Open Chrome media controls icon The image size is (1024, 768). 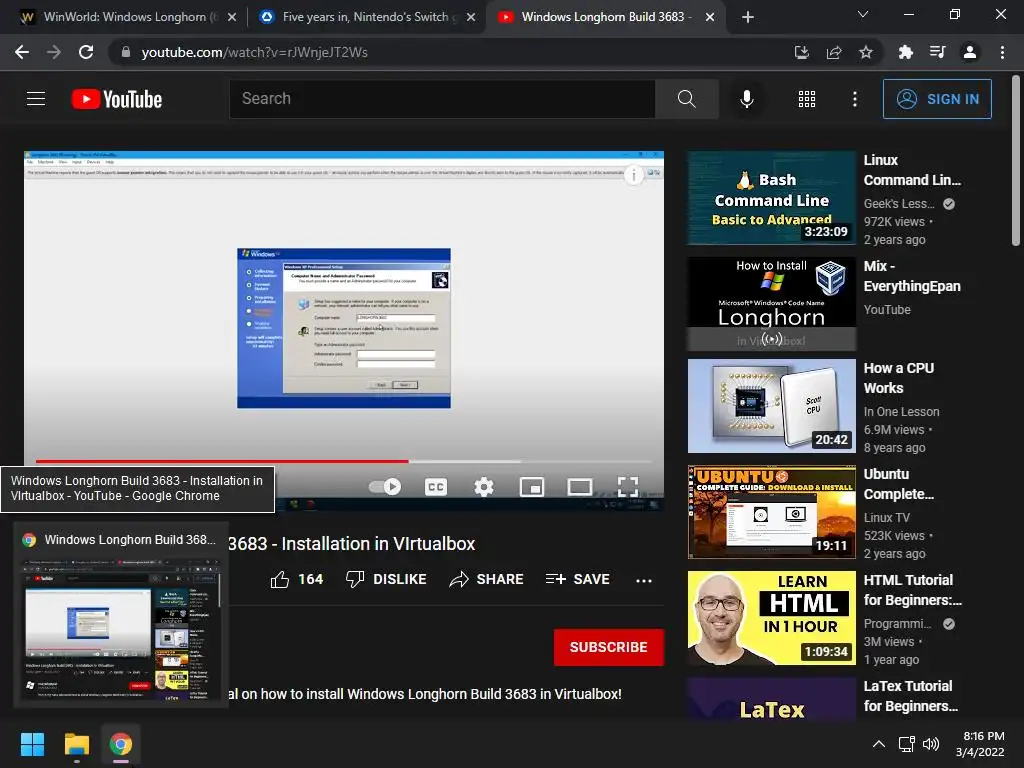937,52
